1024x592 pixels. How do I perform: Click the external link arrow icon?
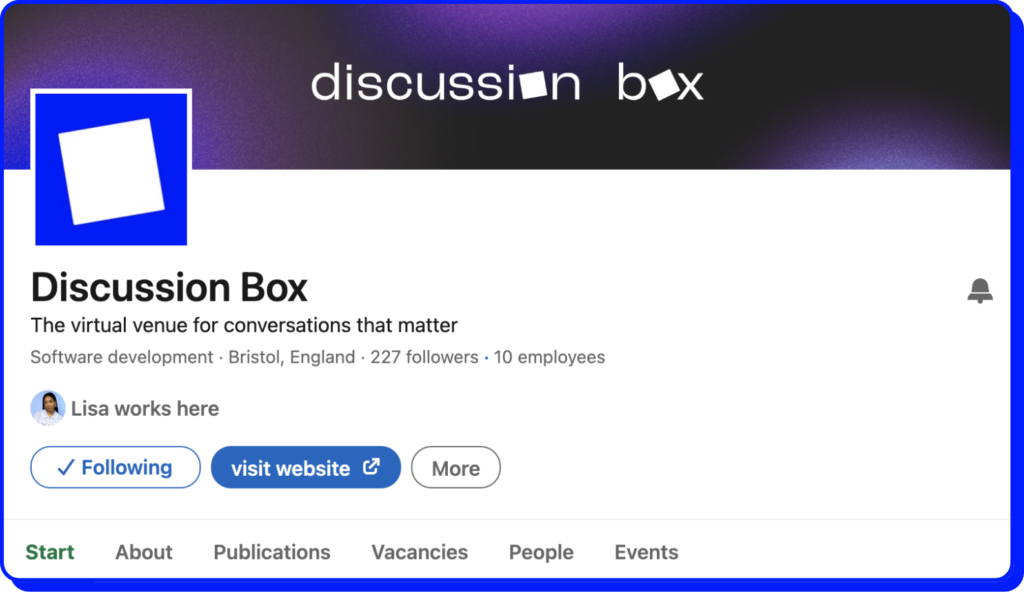(371, 467)
